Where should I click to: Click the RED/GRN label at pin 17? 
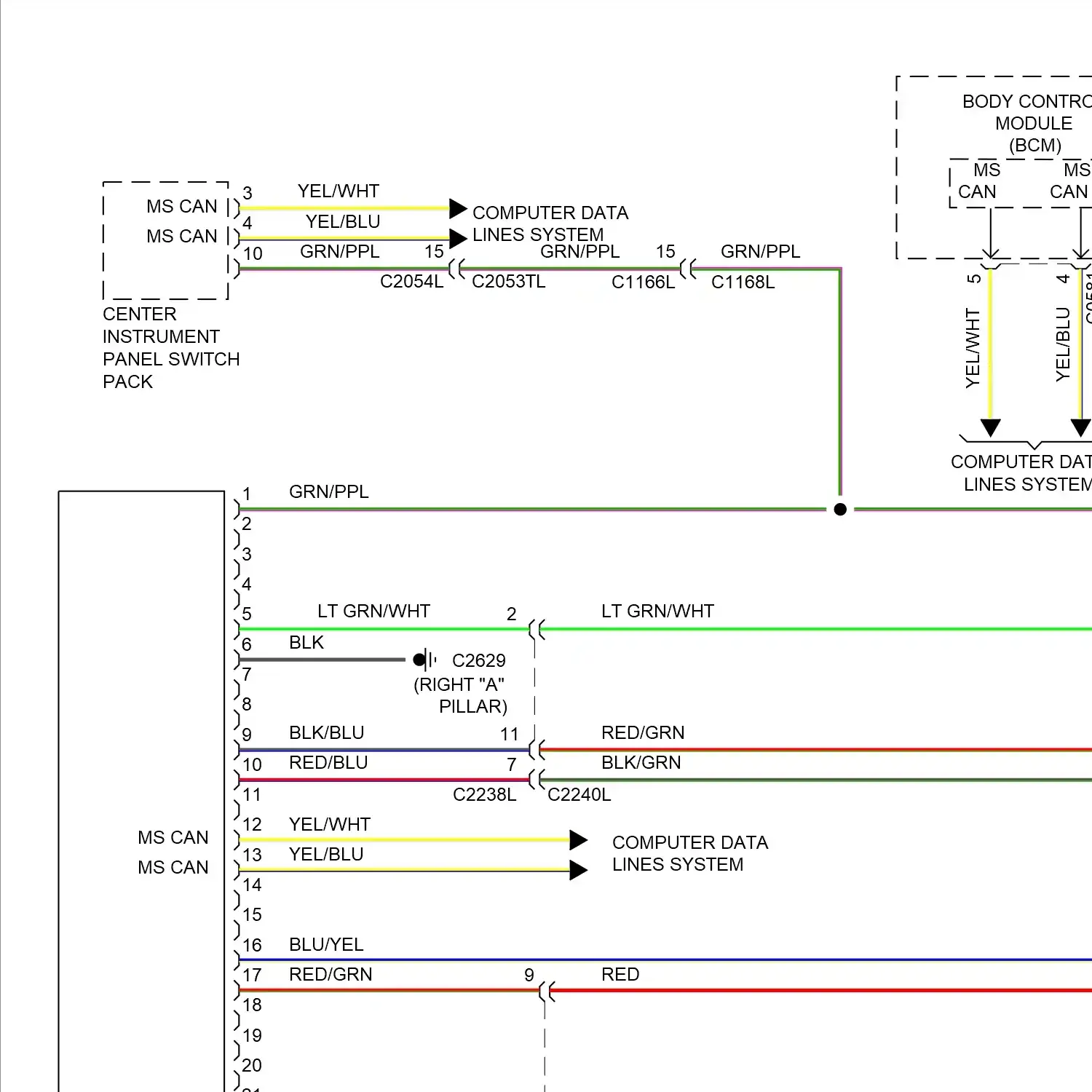click(x=331, y=974)
